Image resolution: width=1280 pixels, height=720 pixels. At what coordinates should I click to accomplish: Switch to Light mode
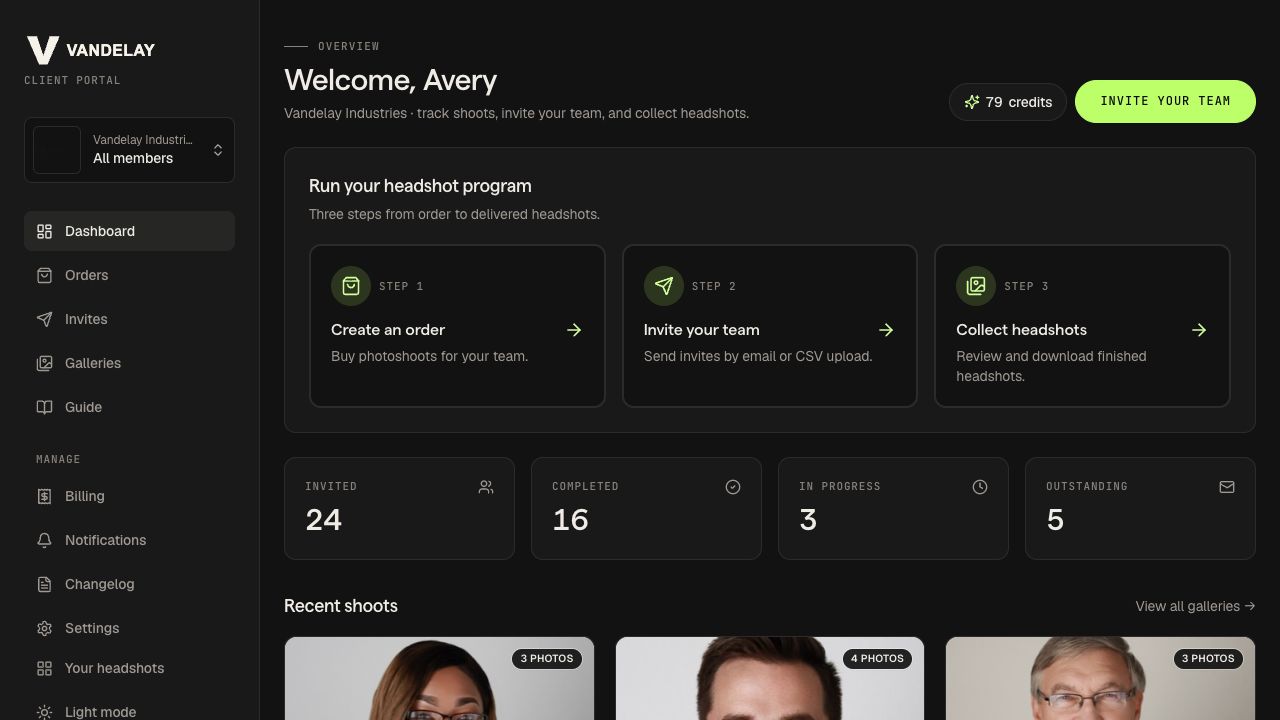129,708
